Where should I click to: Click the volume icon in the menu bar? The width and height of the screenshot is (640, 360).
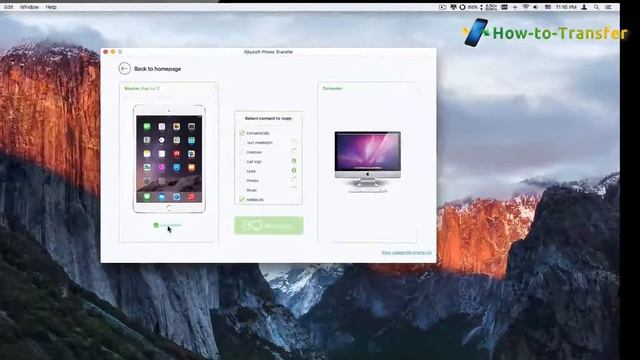coord(536,7)
